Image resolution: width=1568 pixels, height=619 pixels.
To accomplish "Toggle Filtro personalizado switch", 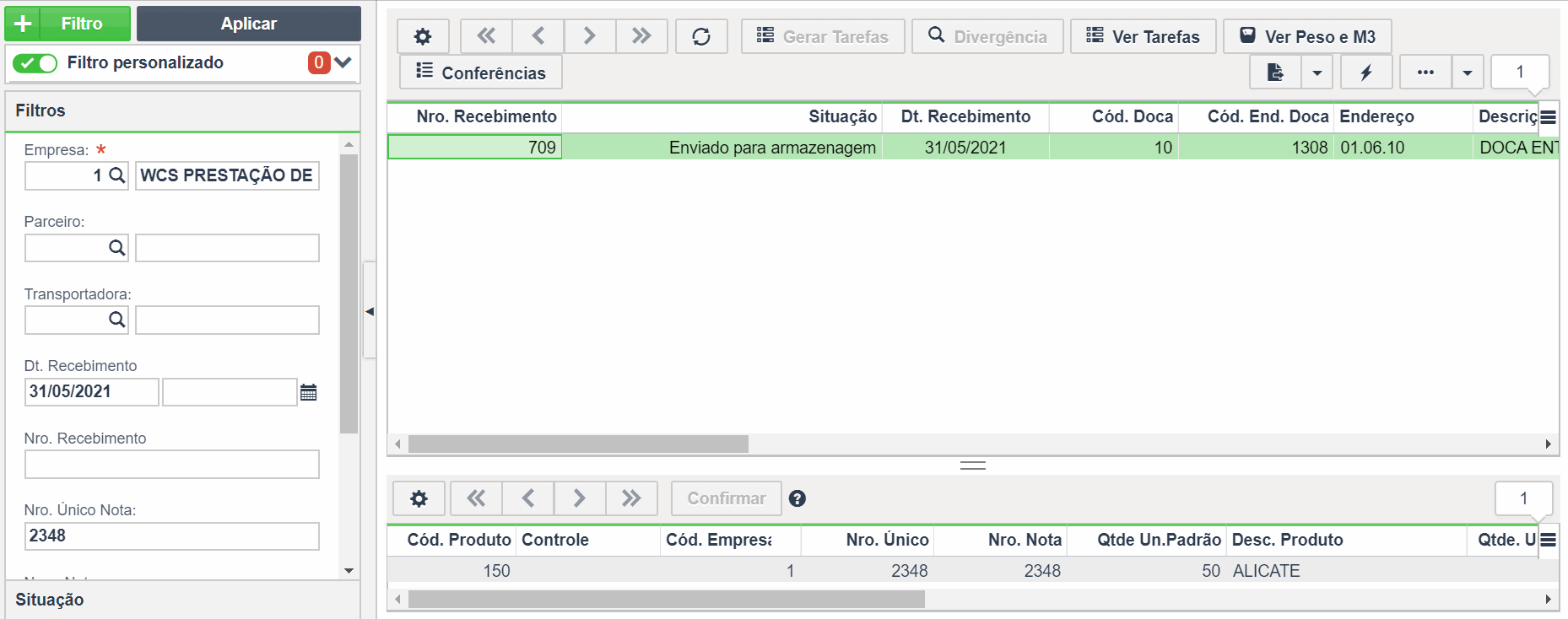I will (35, 63).
